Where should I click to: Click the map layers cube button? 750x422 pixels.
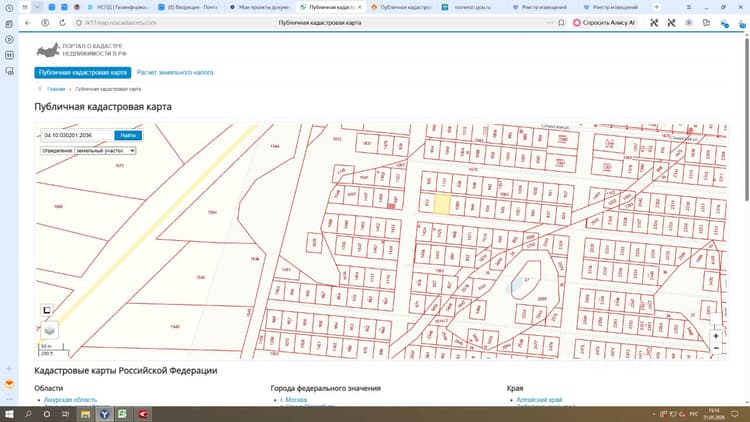tap(49, 330)
